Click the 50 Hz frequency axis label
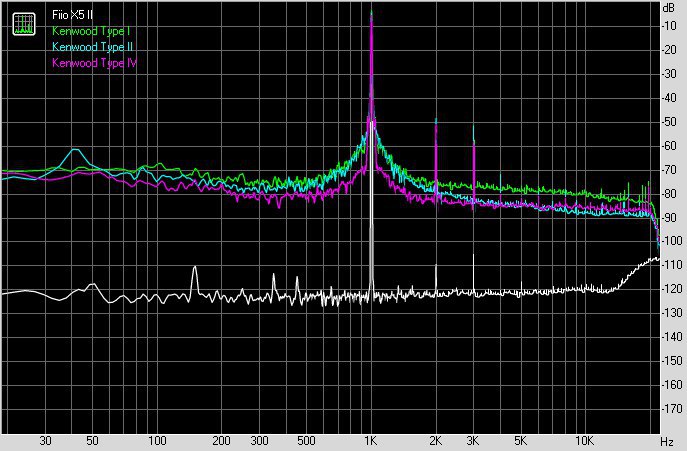Screen dimensions: 687x451 (x=92, y=440)
